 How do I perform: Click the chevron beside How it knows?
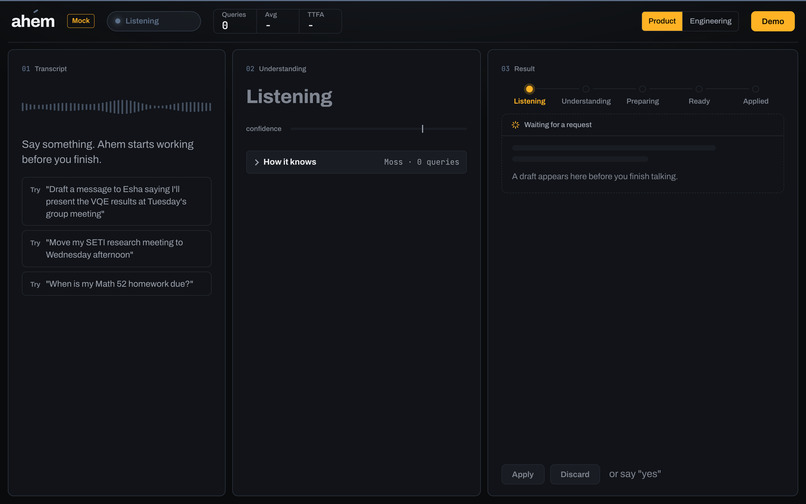click(x=257, y=162)
